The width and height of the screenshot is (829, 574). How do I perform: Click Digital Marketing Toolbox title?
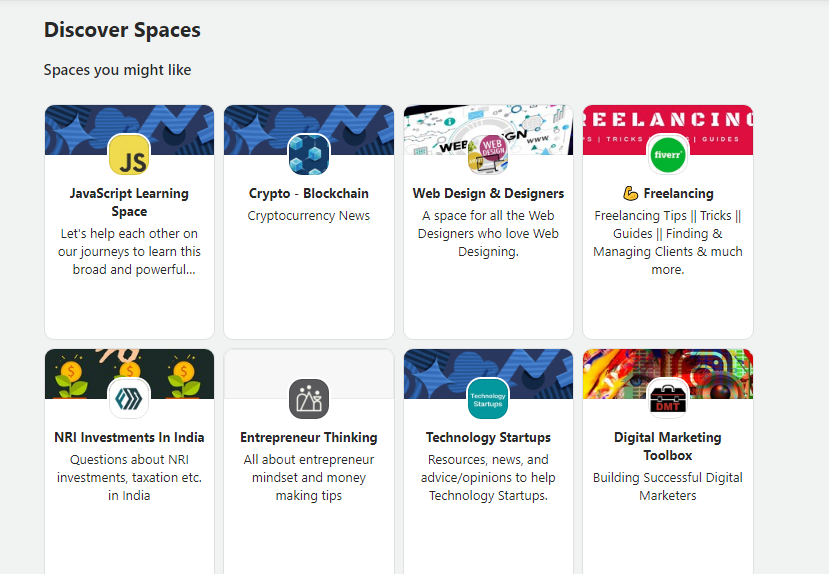pyautogui.click(x=668, y=447)
